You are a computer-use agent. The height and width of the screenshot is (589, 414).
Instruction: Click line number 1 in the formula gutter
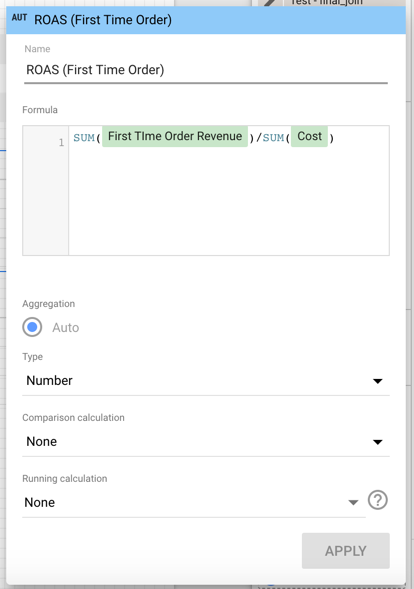61,142
